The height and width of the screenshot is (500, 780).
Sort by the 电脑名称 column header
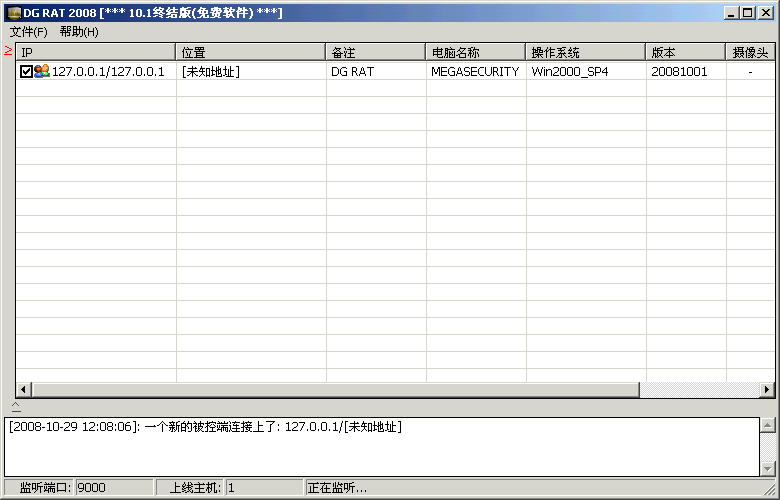pos(475,52)
